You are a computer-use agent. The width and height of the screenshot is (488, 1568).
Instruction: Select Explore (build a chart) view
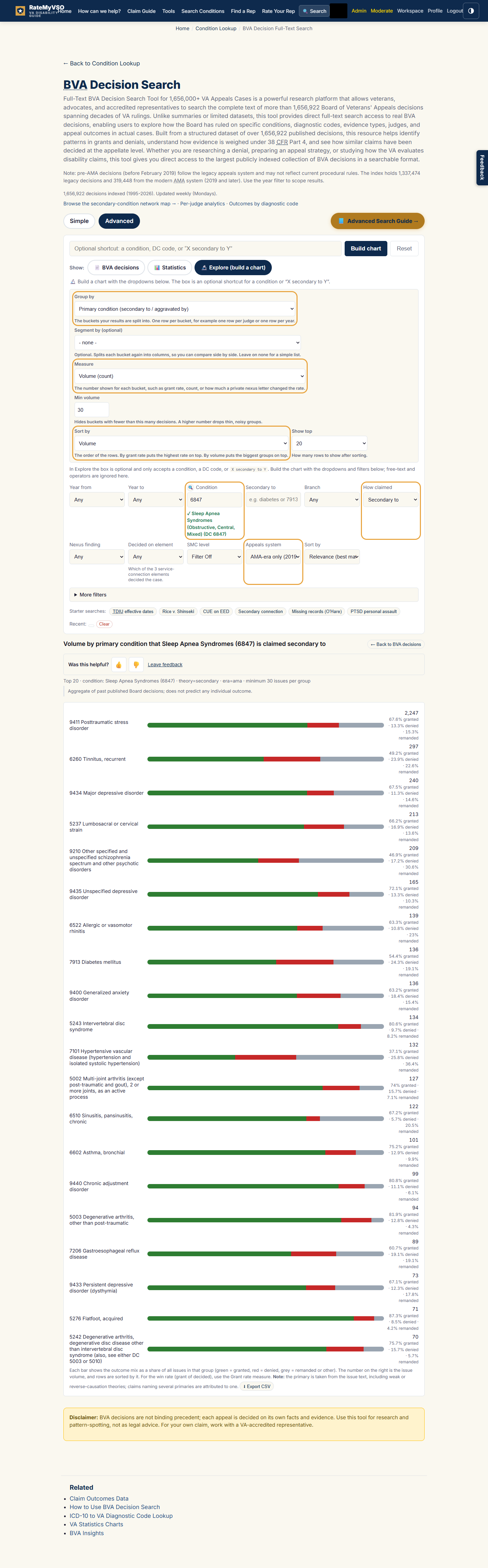coord(233,267)
